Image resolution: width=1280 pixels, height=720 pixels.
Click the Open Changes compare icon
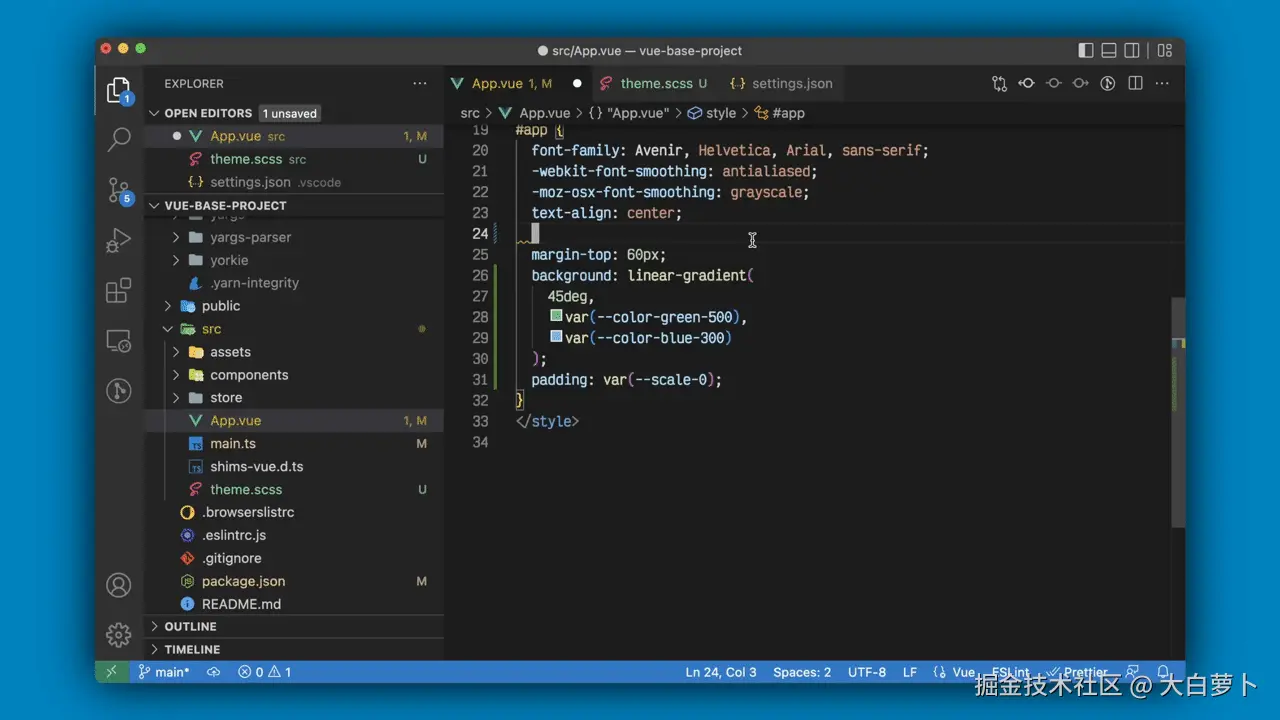[x=999, y=84]
